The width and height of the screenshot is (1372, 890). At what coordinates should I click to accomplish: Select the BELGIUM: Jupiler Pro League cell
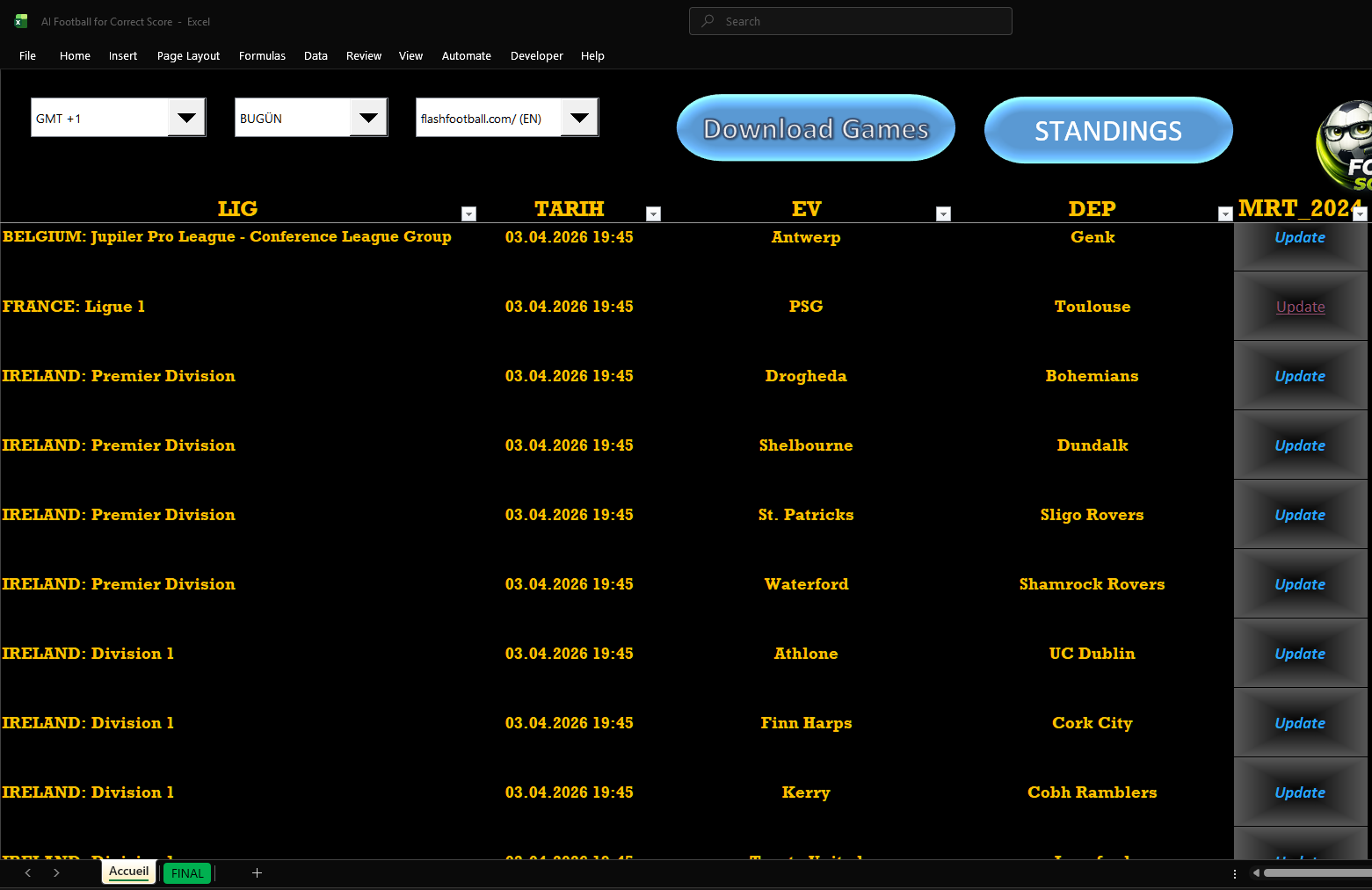pos(227,236)
